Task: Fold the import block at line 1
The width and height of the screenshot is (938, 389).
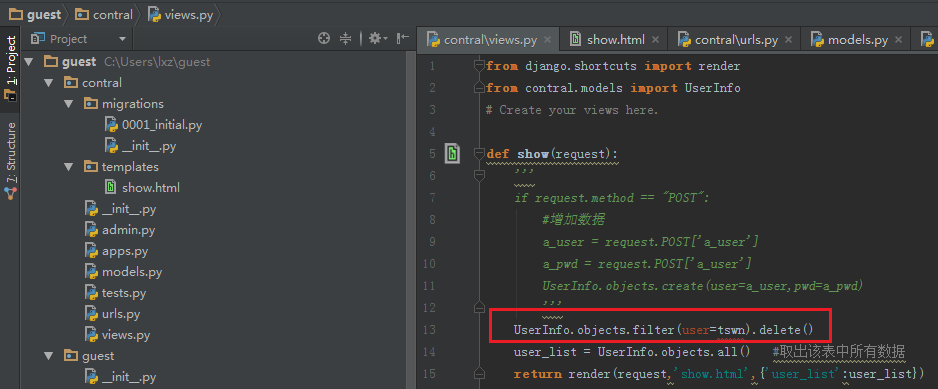Action: point(479,66)
